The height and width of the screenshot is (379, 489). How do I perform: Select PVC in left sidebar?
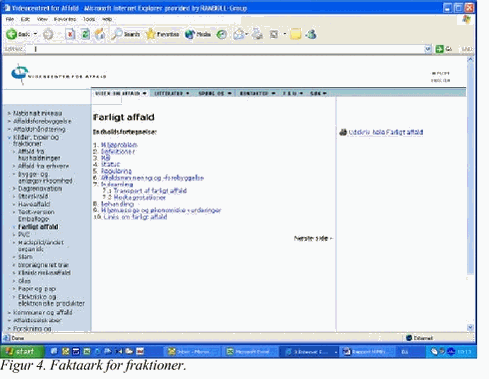(x=24, y=235)
